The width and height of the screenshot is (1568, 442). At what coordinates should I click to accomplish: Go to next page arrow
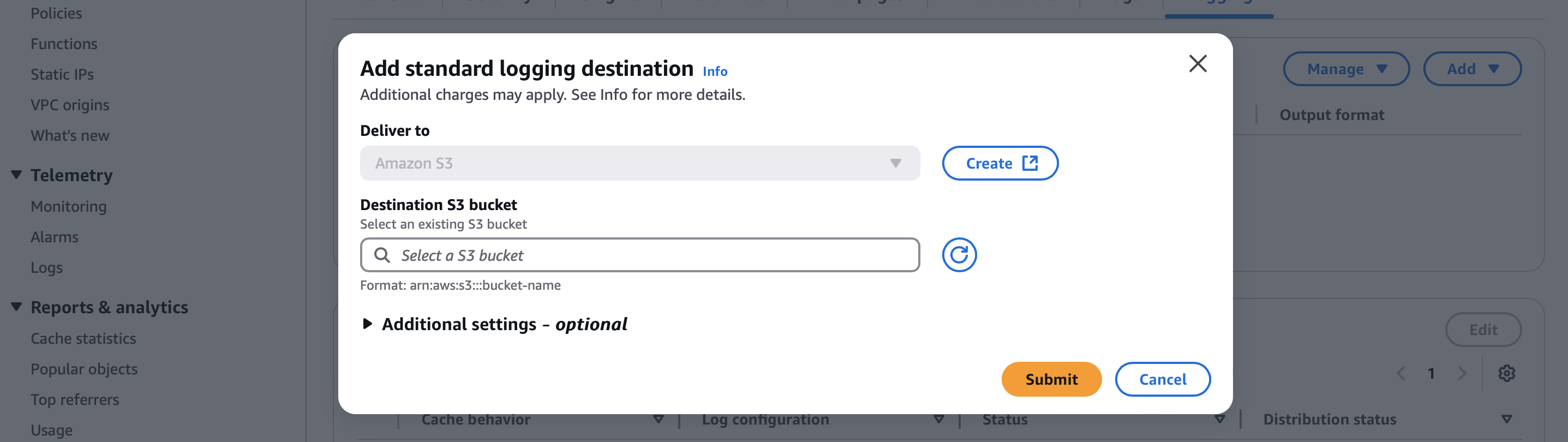pyautogui.click(x=1462, y=373)
